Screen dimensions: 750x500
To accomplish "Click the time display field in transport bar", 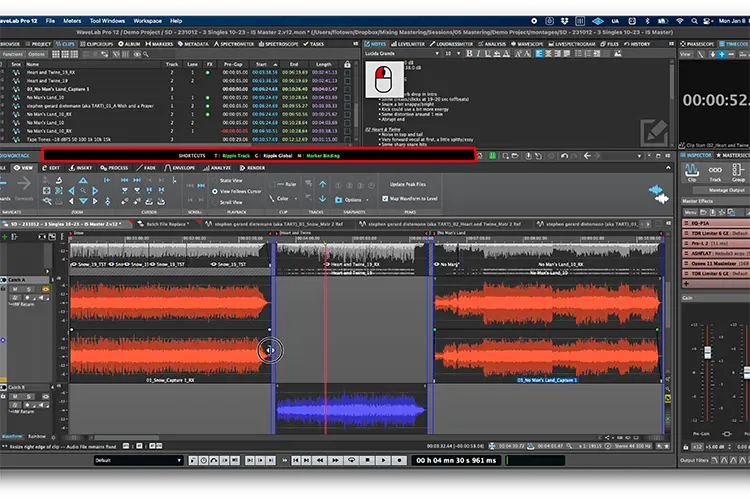I will point(456,460).
